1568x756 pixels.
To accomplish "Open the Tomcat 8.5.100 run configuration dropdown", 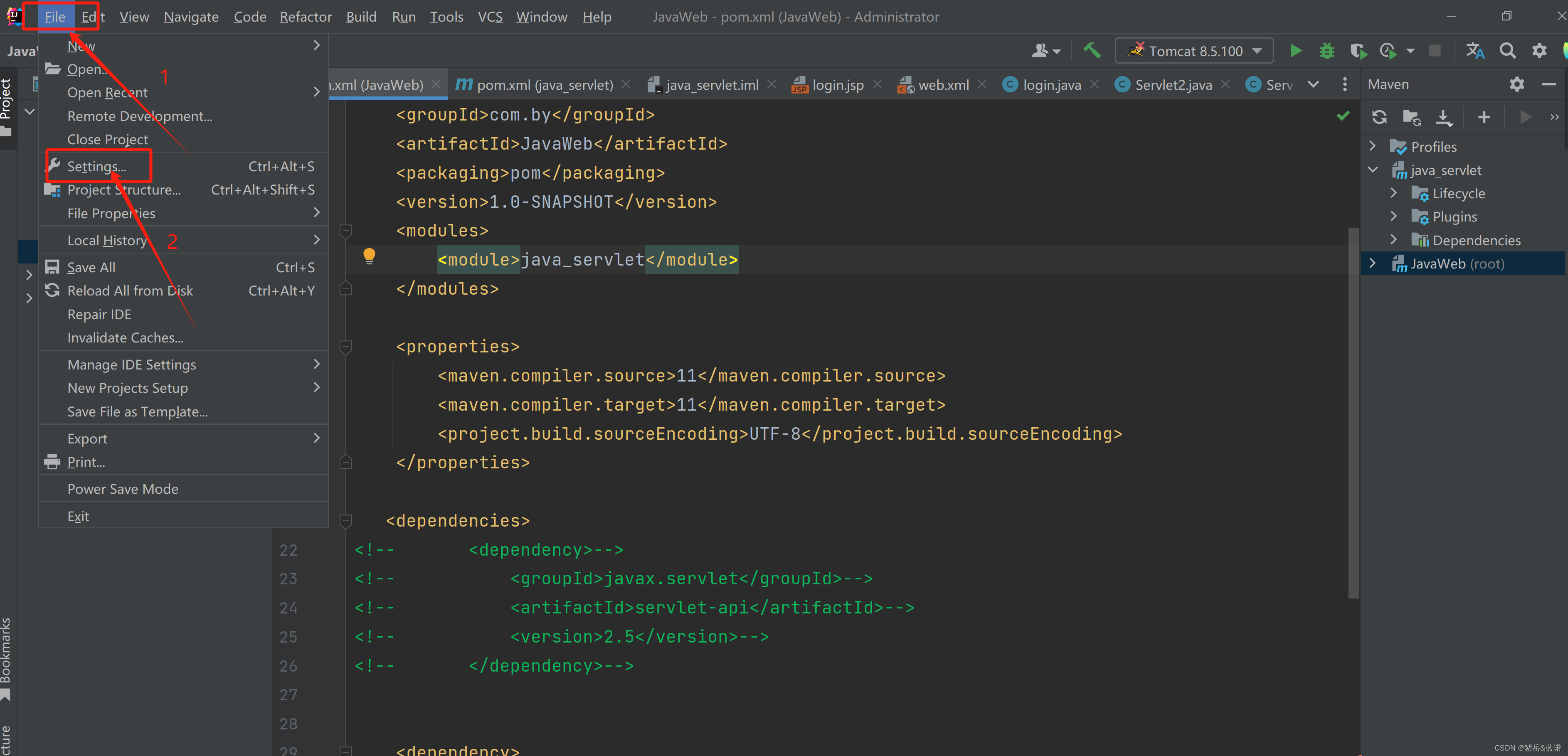I will (1193, 51).
